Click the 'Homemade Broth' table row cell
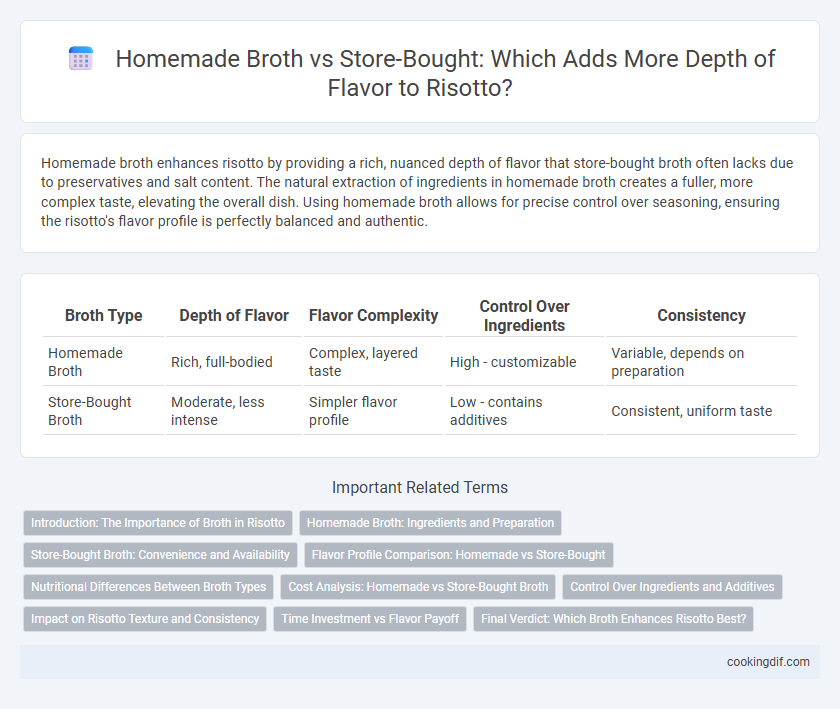 [x=103, y=362]
